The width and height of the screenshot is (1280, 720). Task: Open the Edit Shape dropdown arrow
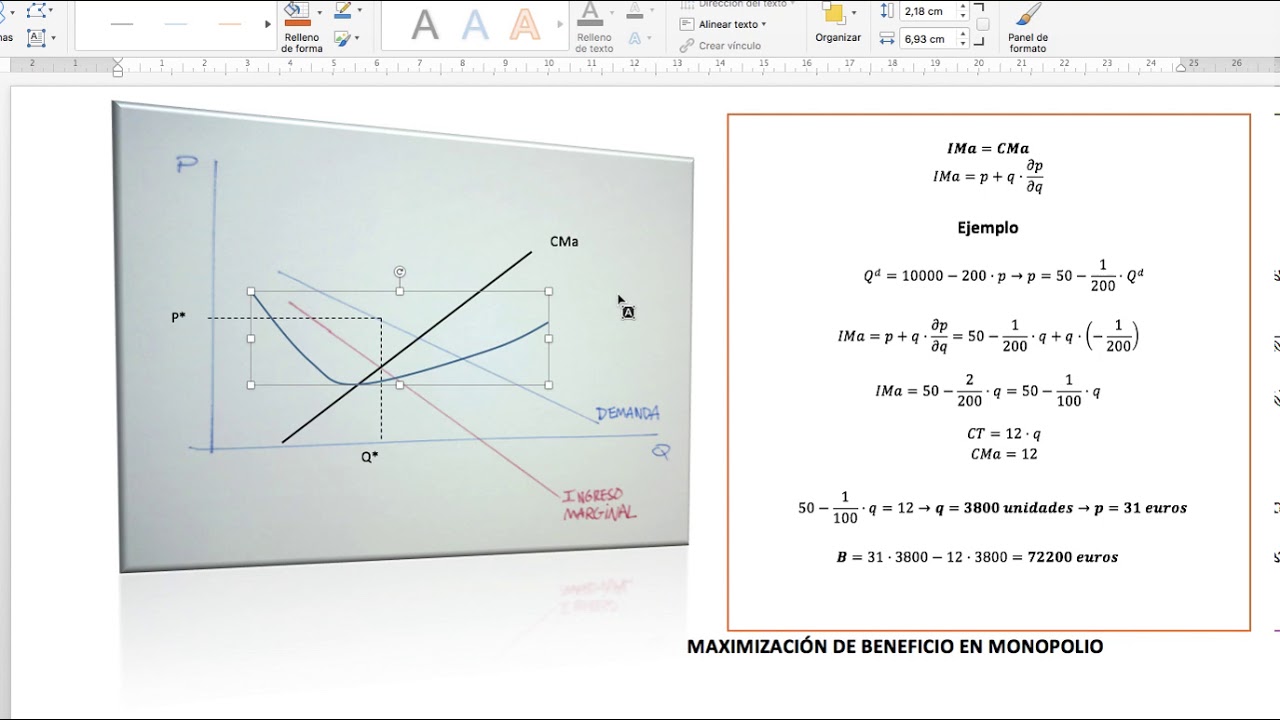click(x=53, y=10)
